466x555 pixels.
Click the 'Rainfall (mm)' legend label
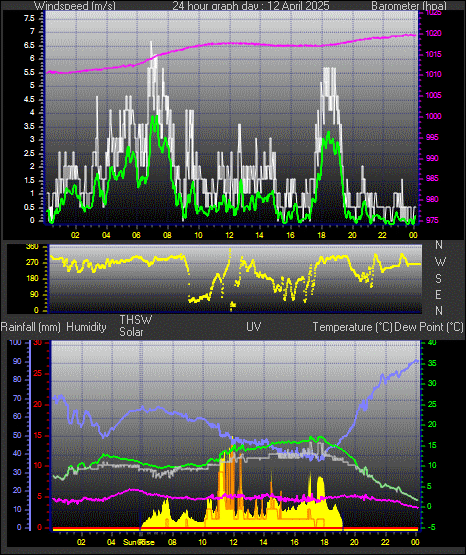coord(31,327)
